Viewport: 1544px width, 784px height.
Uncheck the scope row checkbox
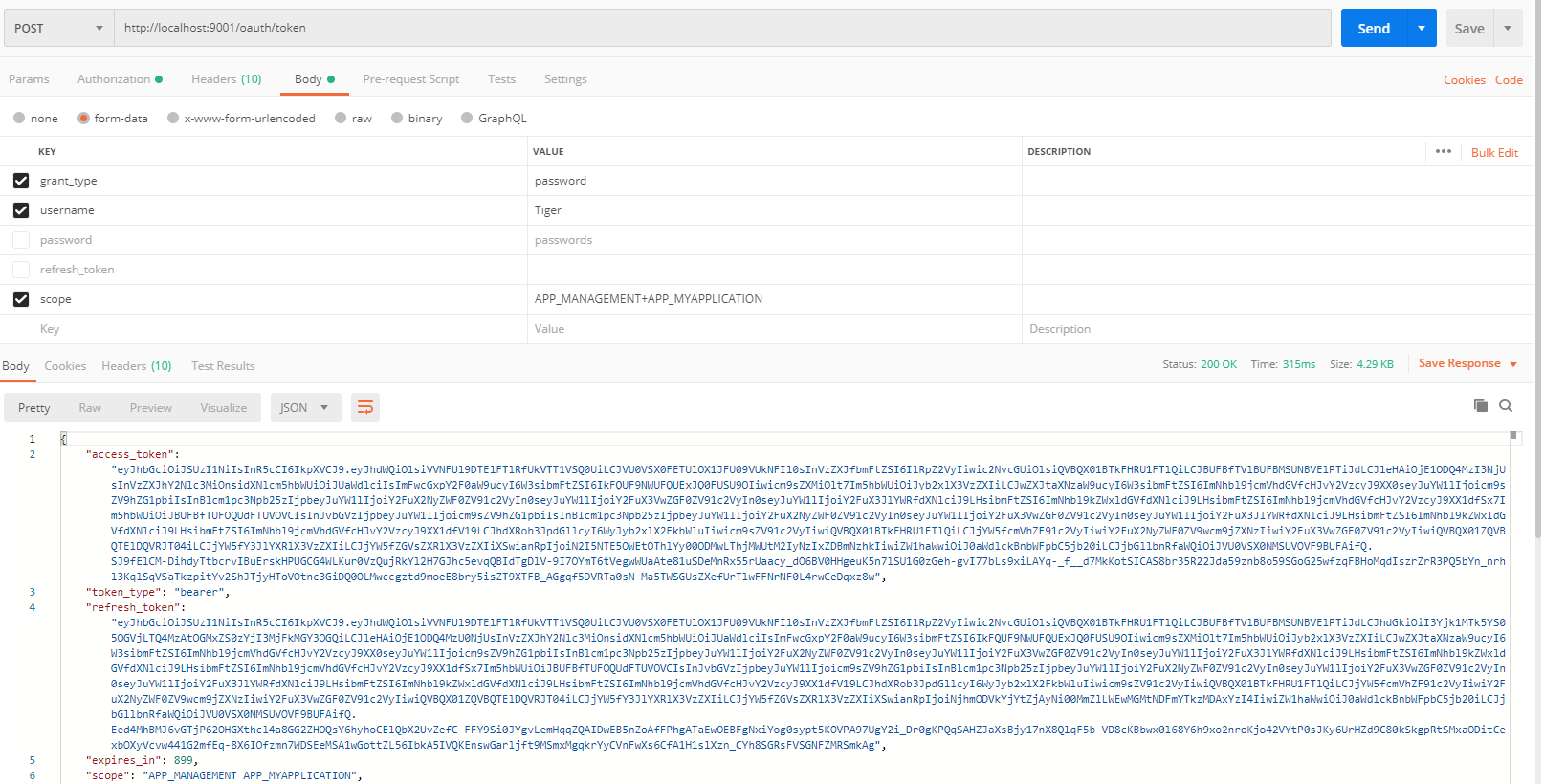pyautogui.click(x=21, y=299)
